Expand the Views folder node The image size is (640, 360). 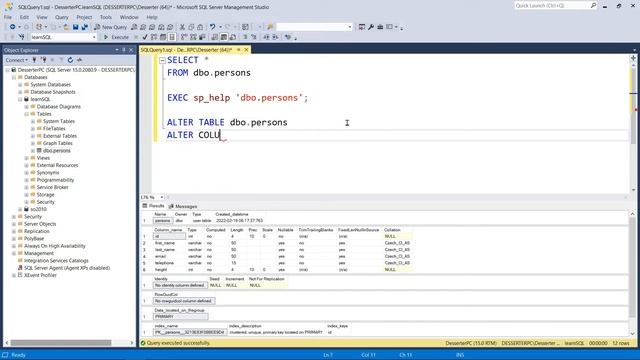27,158
